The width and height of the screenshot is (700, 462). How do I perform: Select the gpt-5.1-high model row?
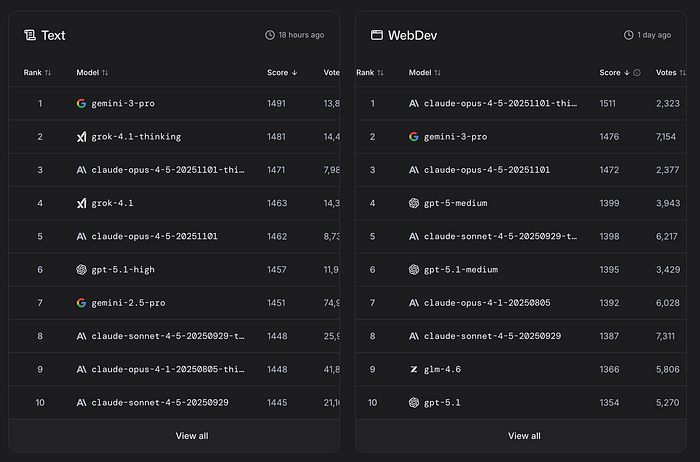click(x=123, y=269)
